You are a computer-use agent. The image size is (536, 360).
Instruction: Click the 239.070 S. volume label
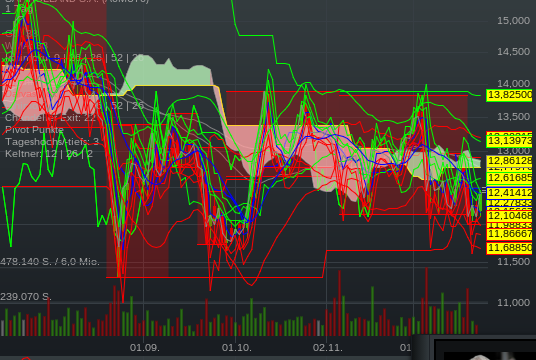point(26,297)
